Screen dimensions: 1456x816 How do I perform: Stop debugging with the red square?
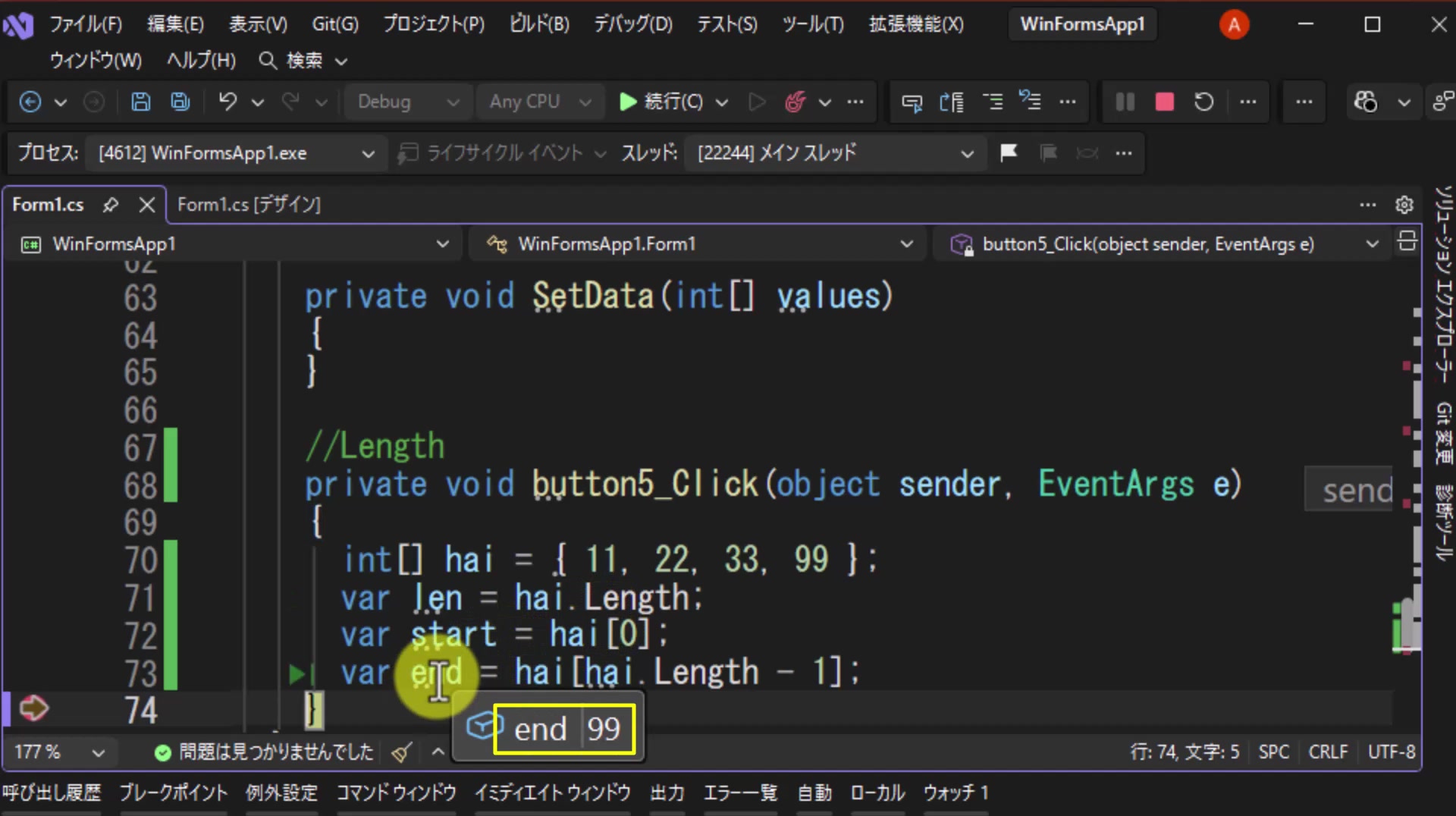pos(1165,102)
